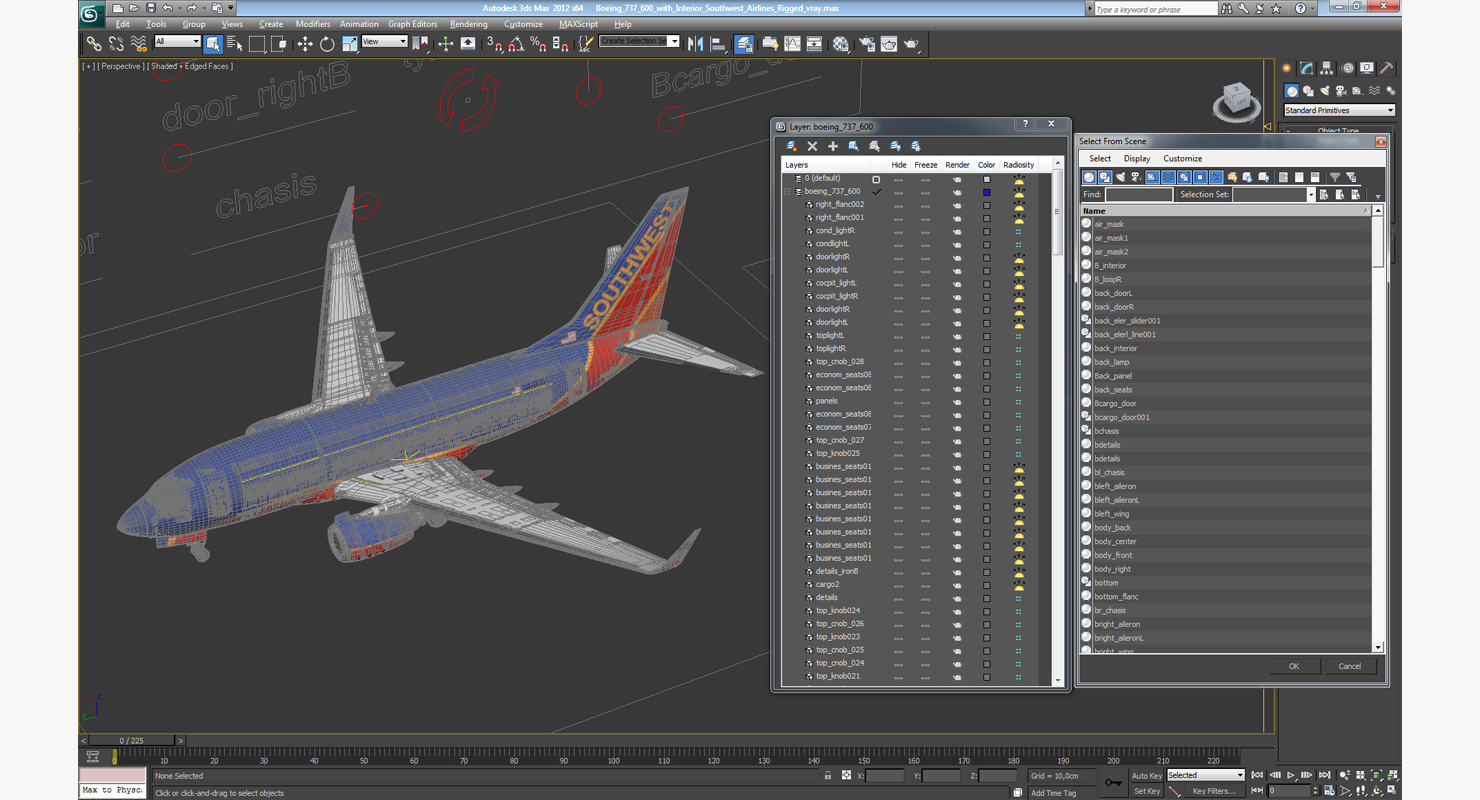This screenshot has height=800, width=1480.
Task: Open Customize menu in Select From Scene
Action: click(x=1182, y=159)
